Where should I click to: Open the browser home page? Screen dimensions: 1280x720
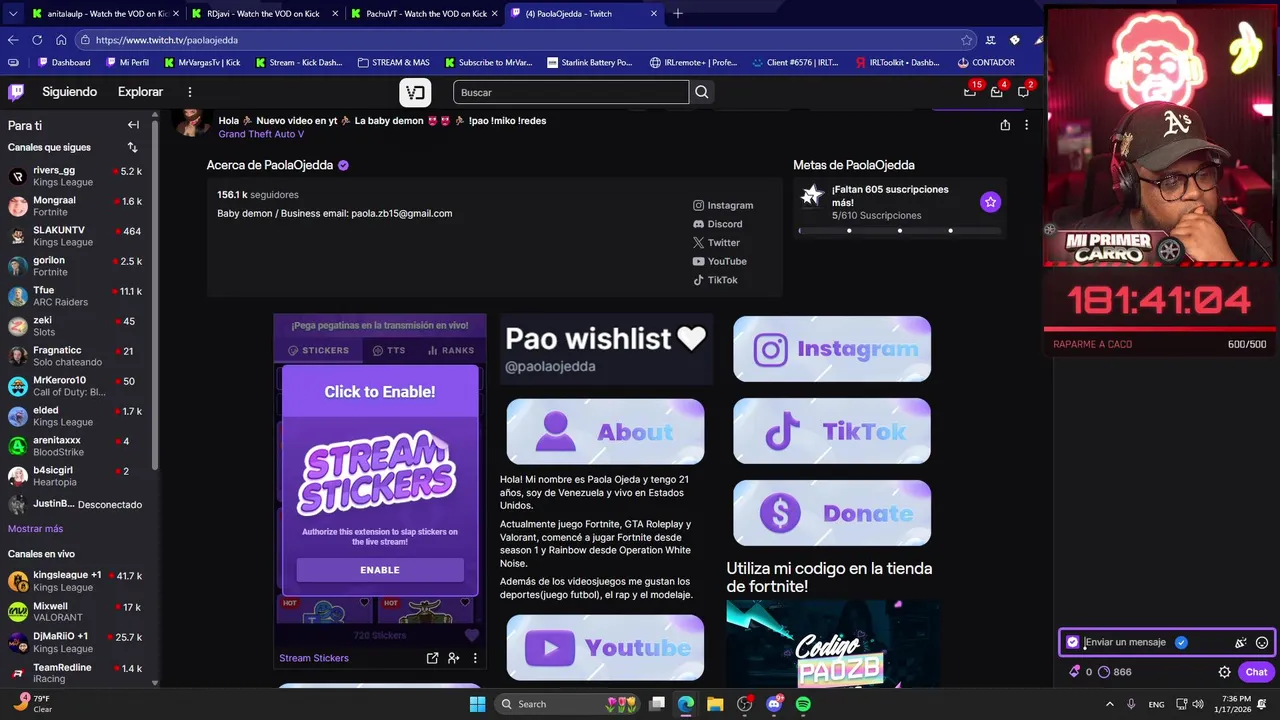pyautogui.click(x=61, y=40)
